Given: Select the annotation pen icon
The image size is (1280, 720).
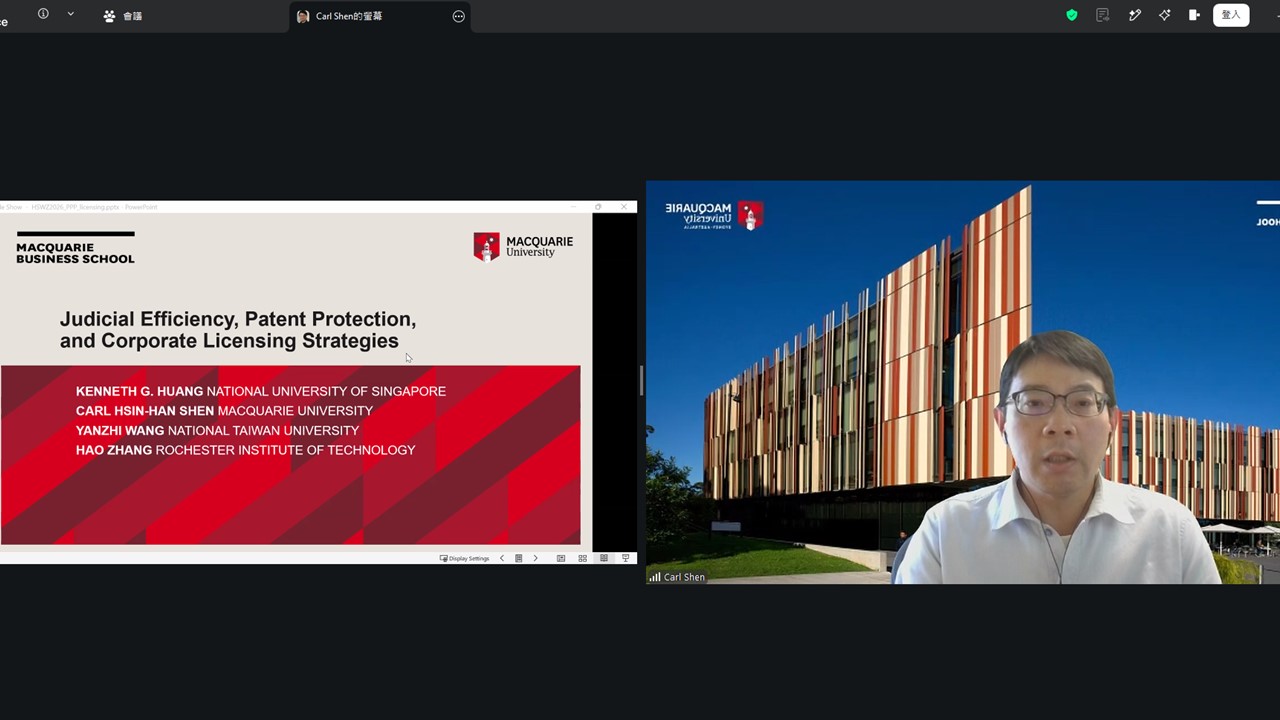Looking at the screenshot, I should 1135,15.
